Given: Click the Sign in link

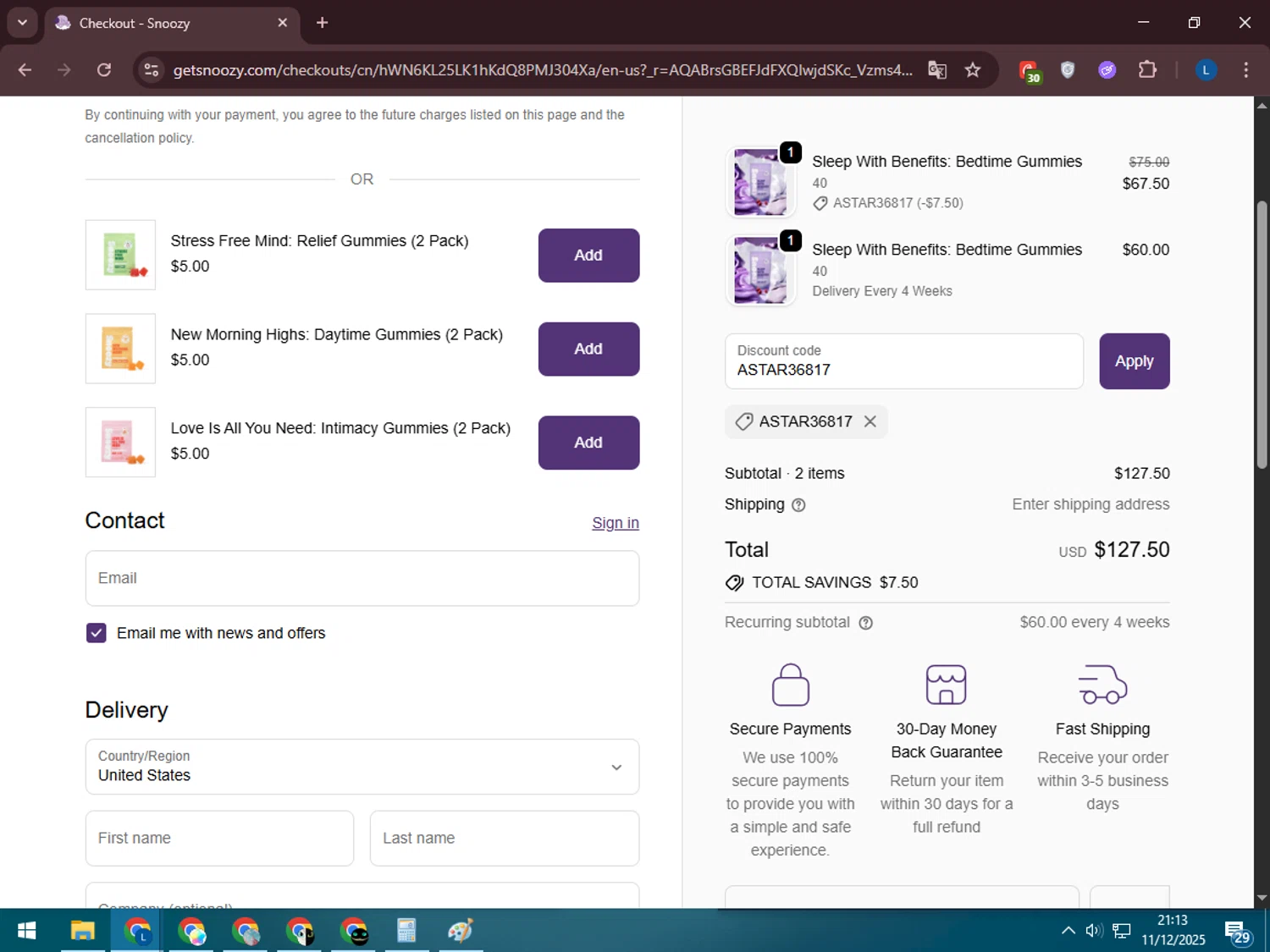Looking at the screenshot, I should [616, 523].
